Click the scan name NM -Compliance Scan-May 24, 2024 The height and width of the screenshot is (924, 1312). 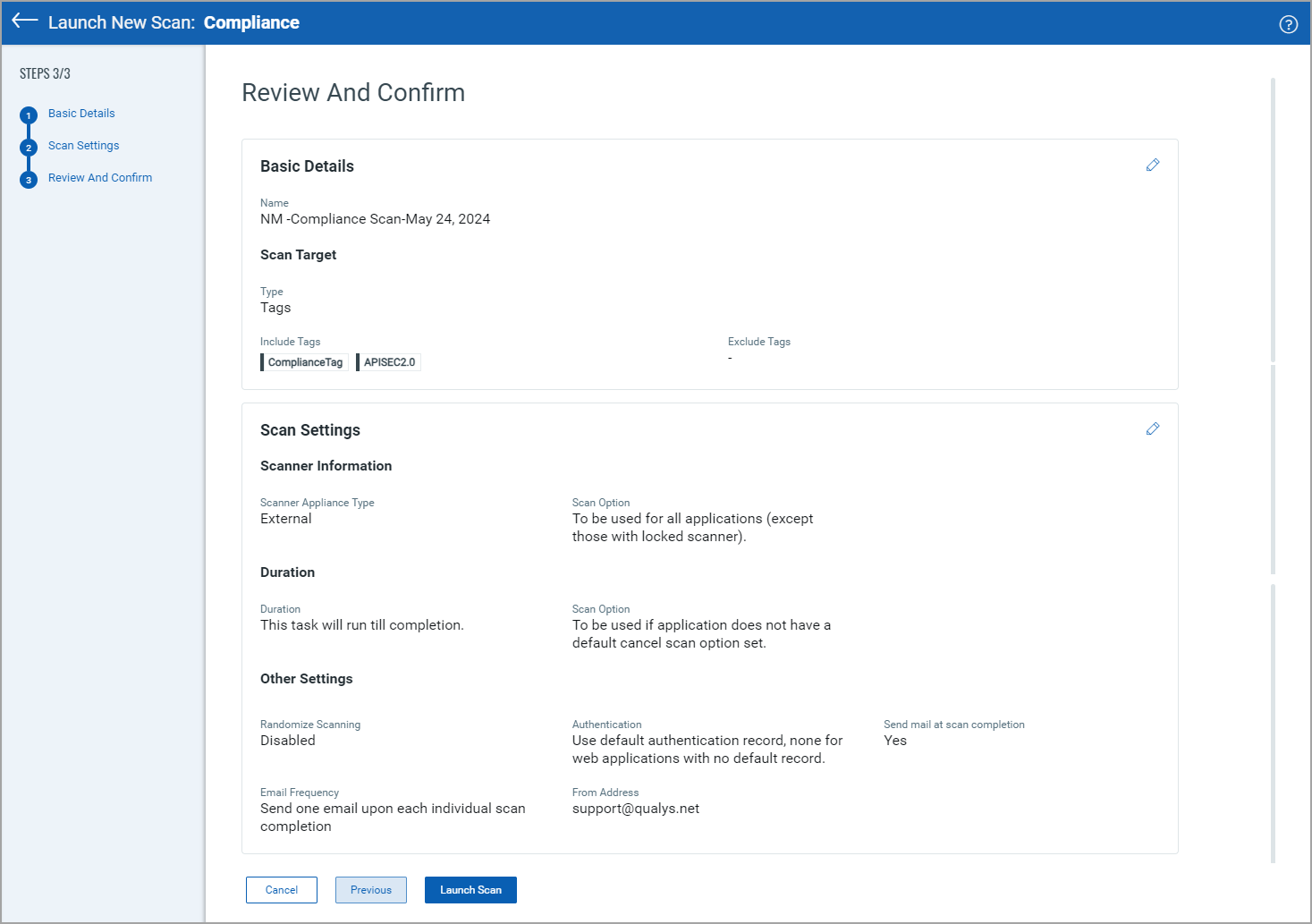[375, 219]
